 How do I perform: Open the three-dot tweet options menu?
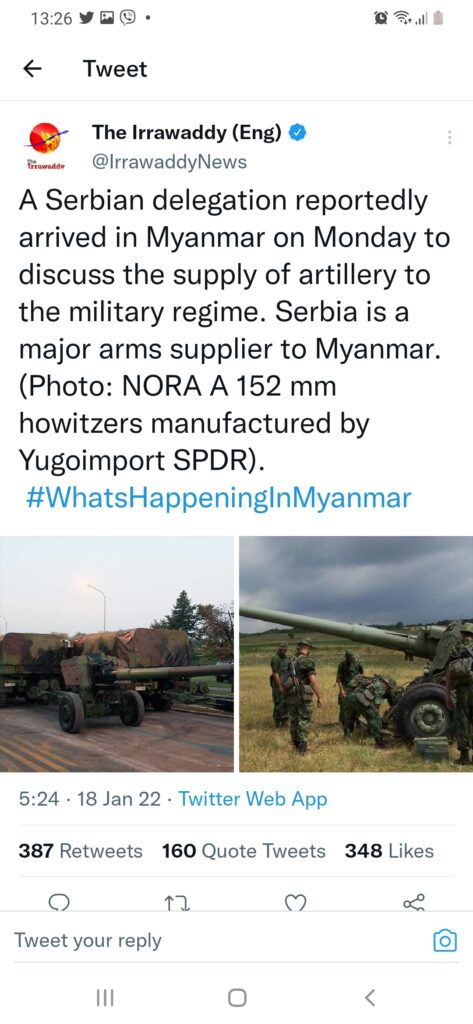(x=449, y=137)
